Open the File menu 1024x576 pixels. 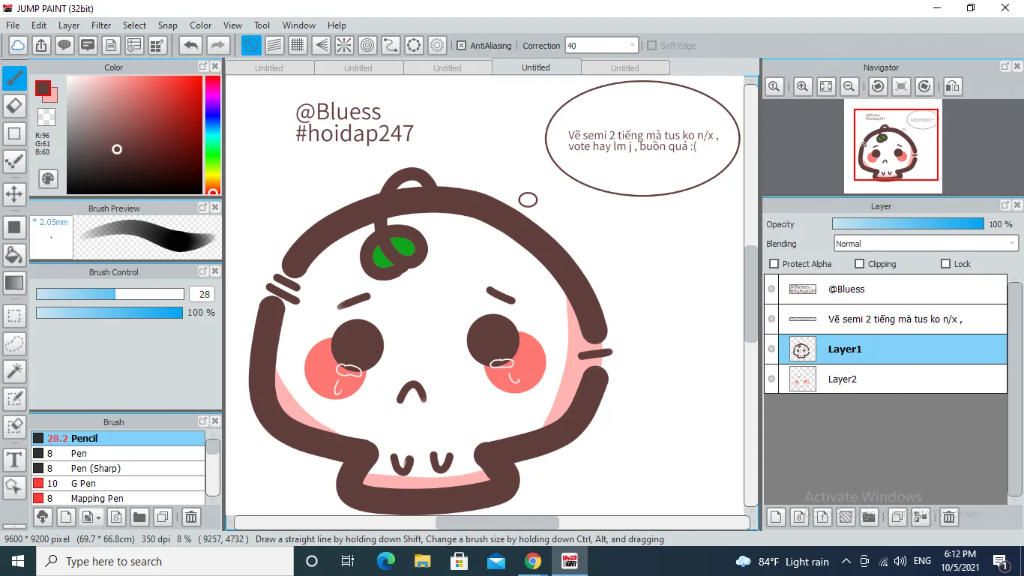click(13, 25)
